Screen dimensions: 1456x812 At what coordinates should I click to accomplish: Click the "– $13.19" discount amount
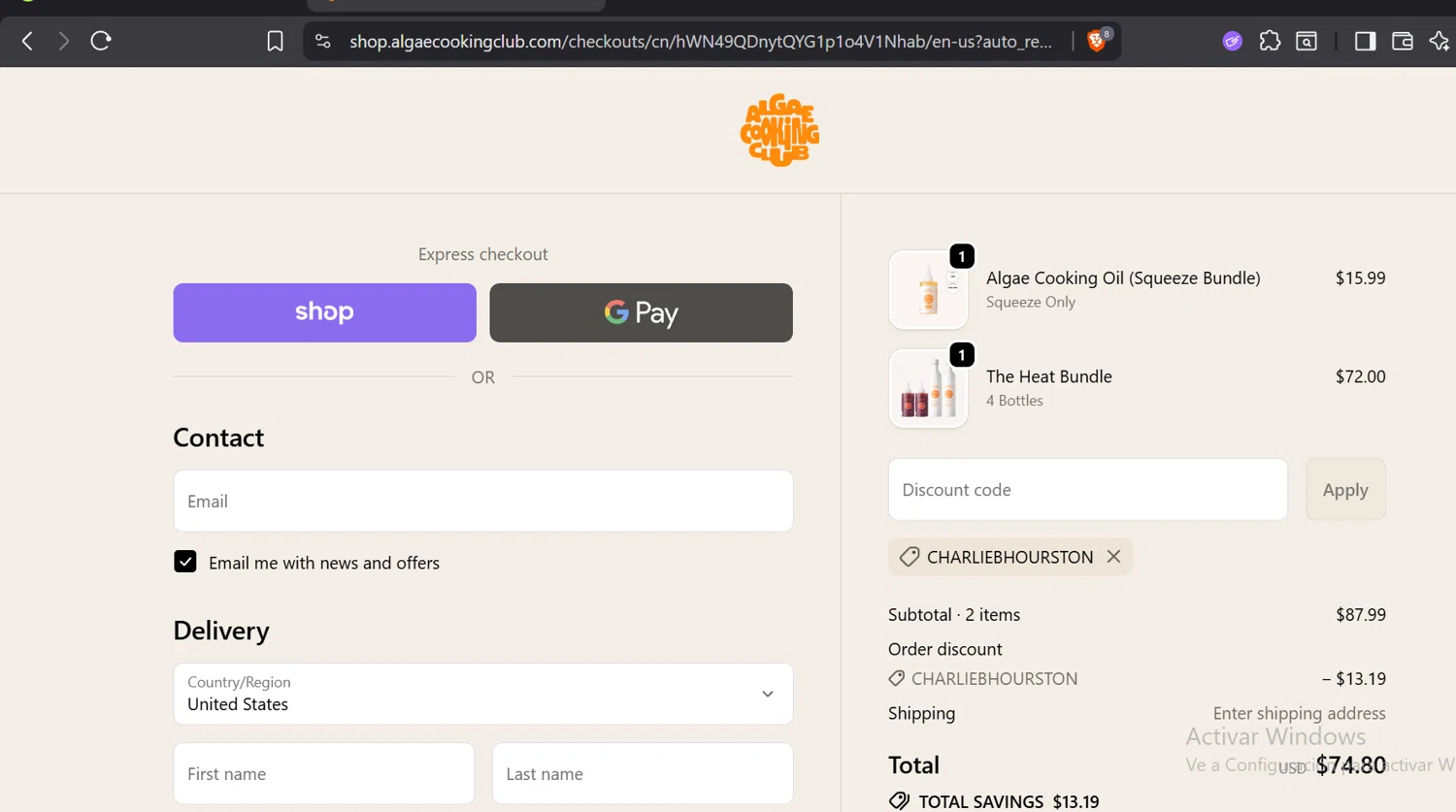pyautogui.click(x=1353, y=678)
